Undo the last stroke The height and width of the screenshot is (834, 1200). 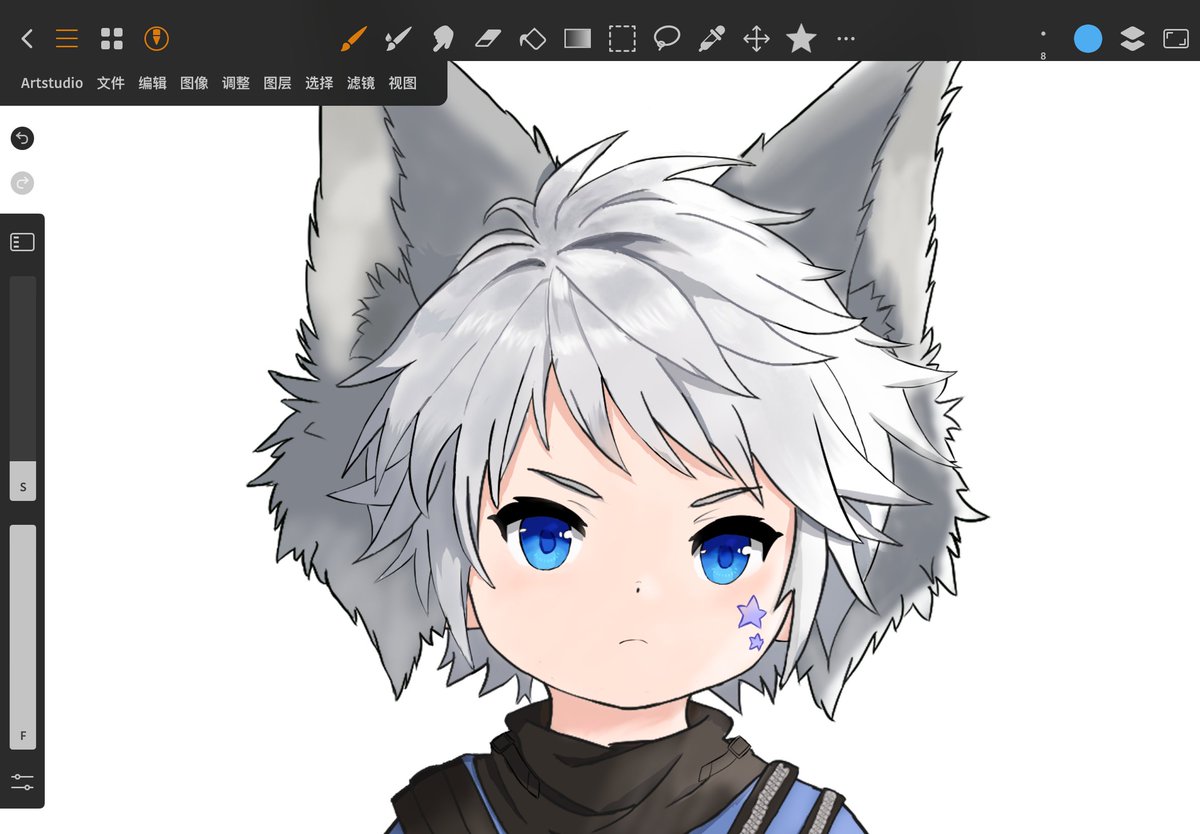click(22, 138)
